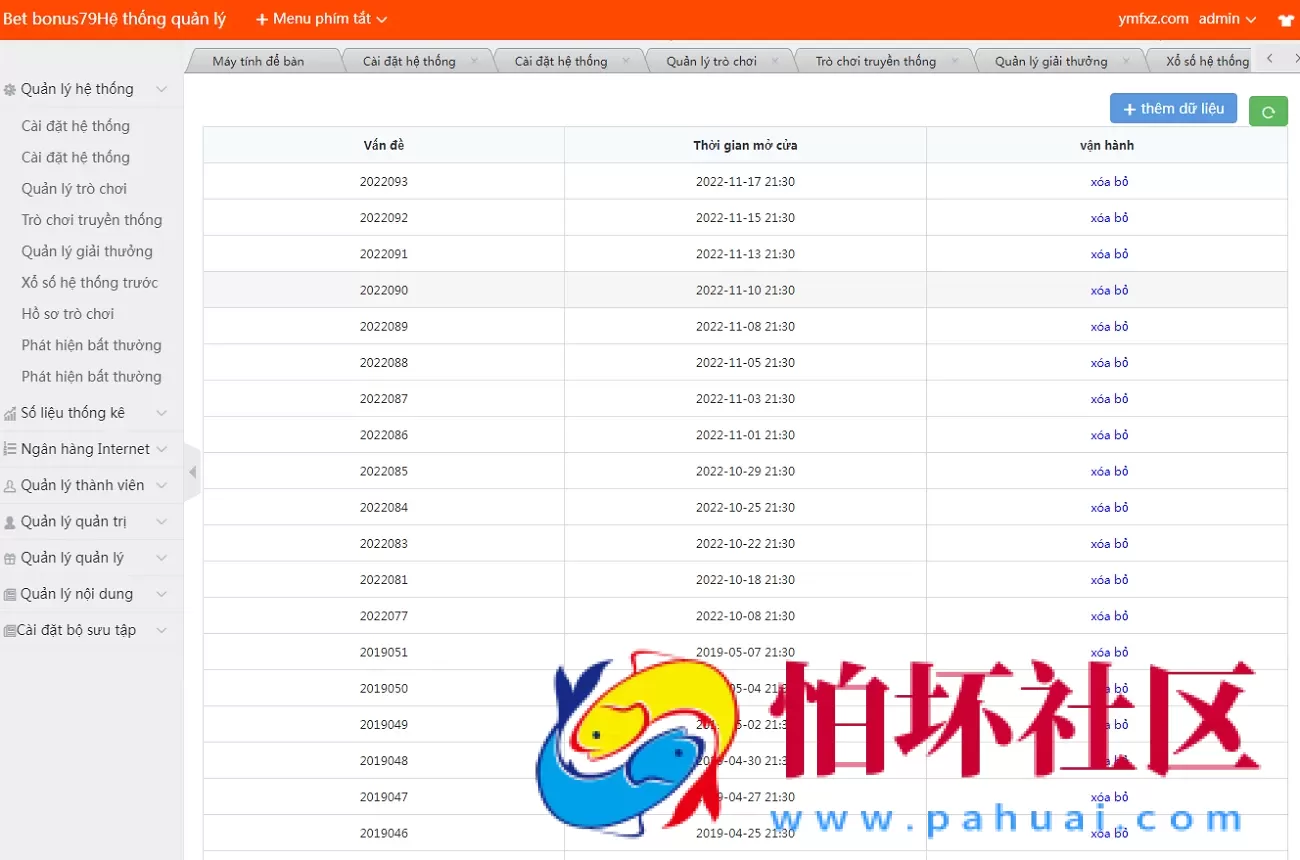Viewport: 1300px width, 860px height.
Task: Switch to the Máy tính để bàn tab
Action: click(x=262, y=60)
